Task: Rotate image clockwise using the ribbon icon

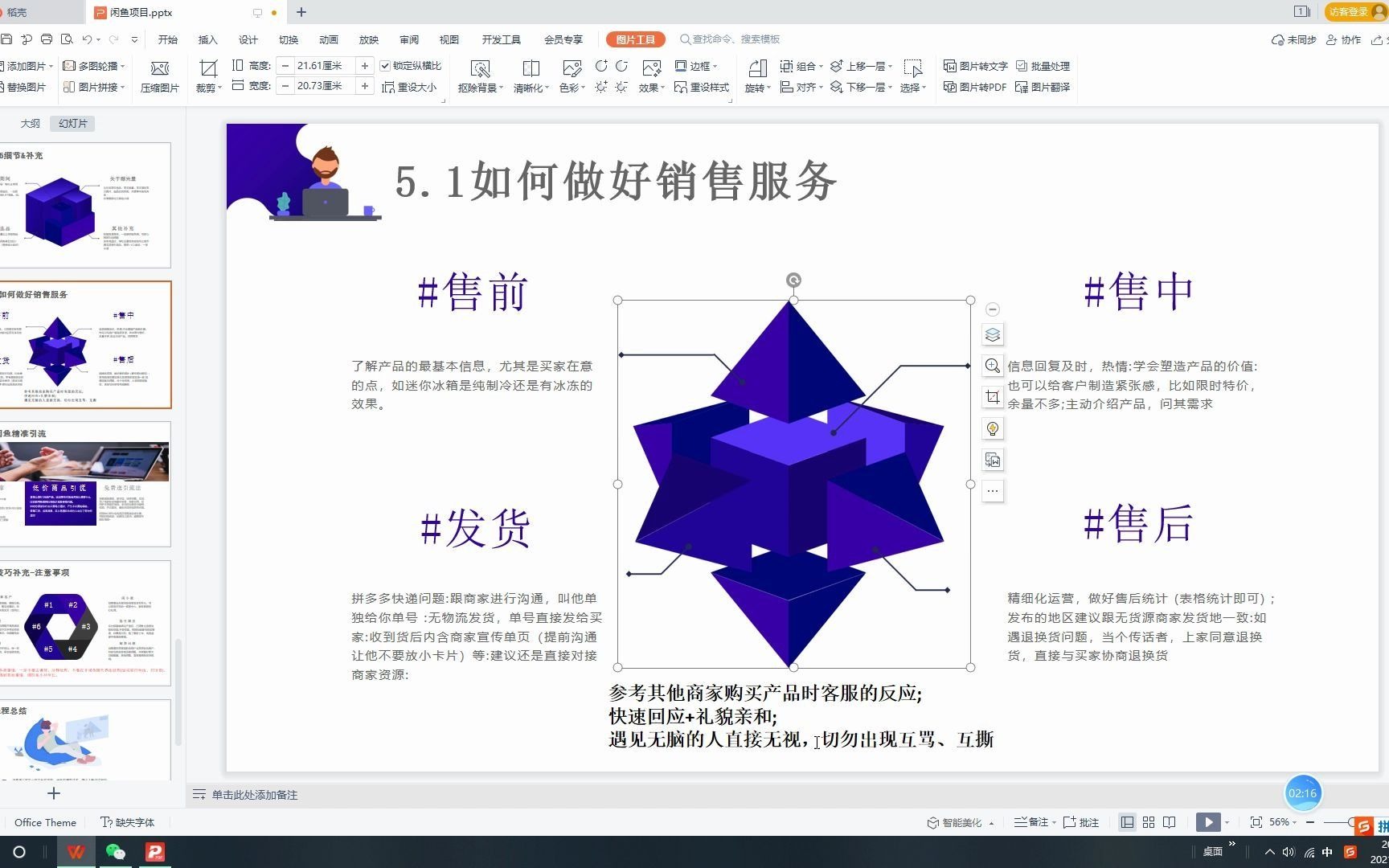Action: 601,66
